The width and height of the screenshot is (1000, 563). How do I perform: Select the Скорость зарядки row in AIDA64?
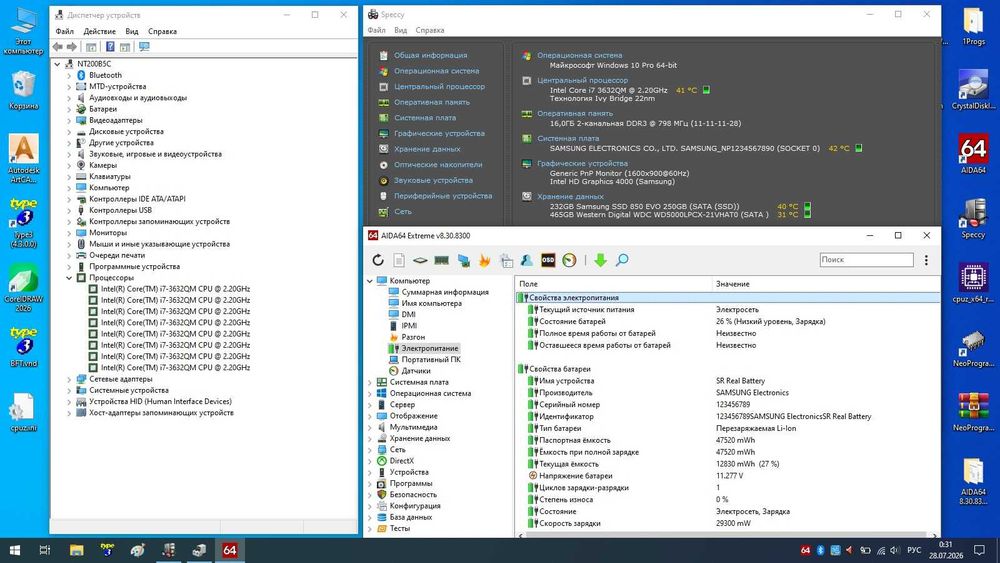[x=727, y=523]
